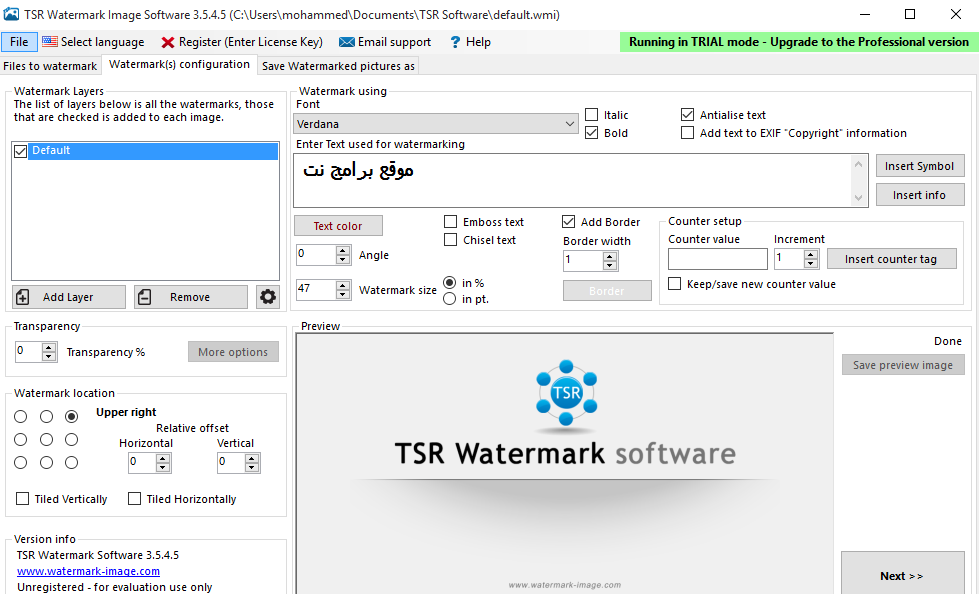Increase Border width spinner

point(610,257)
